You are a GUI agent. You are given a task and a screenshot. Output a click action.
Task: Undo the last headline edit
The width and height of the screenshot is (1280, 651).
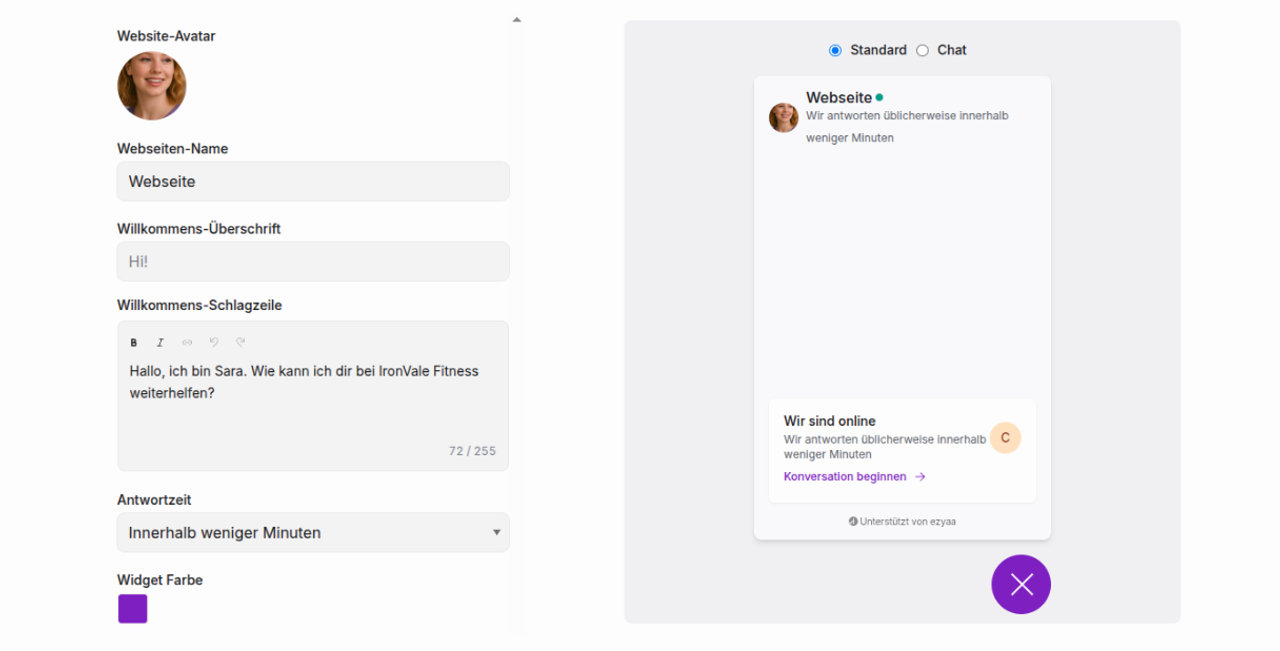click(213, 342)
